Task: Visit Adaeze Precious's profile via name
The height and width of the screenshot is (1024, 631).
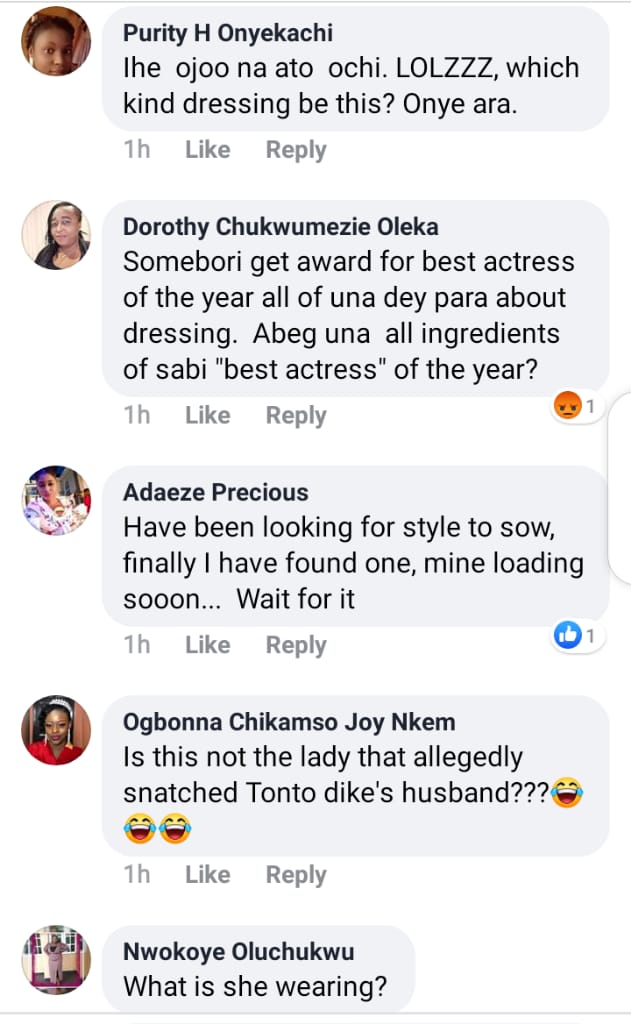Action: [215, 492]
